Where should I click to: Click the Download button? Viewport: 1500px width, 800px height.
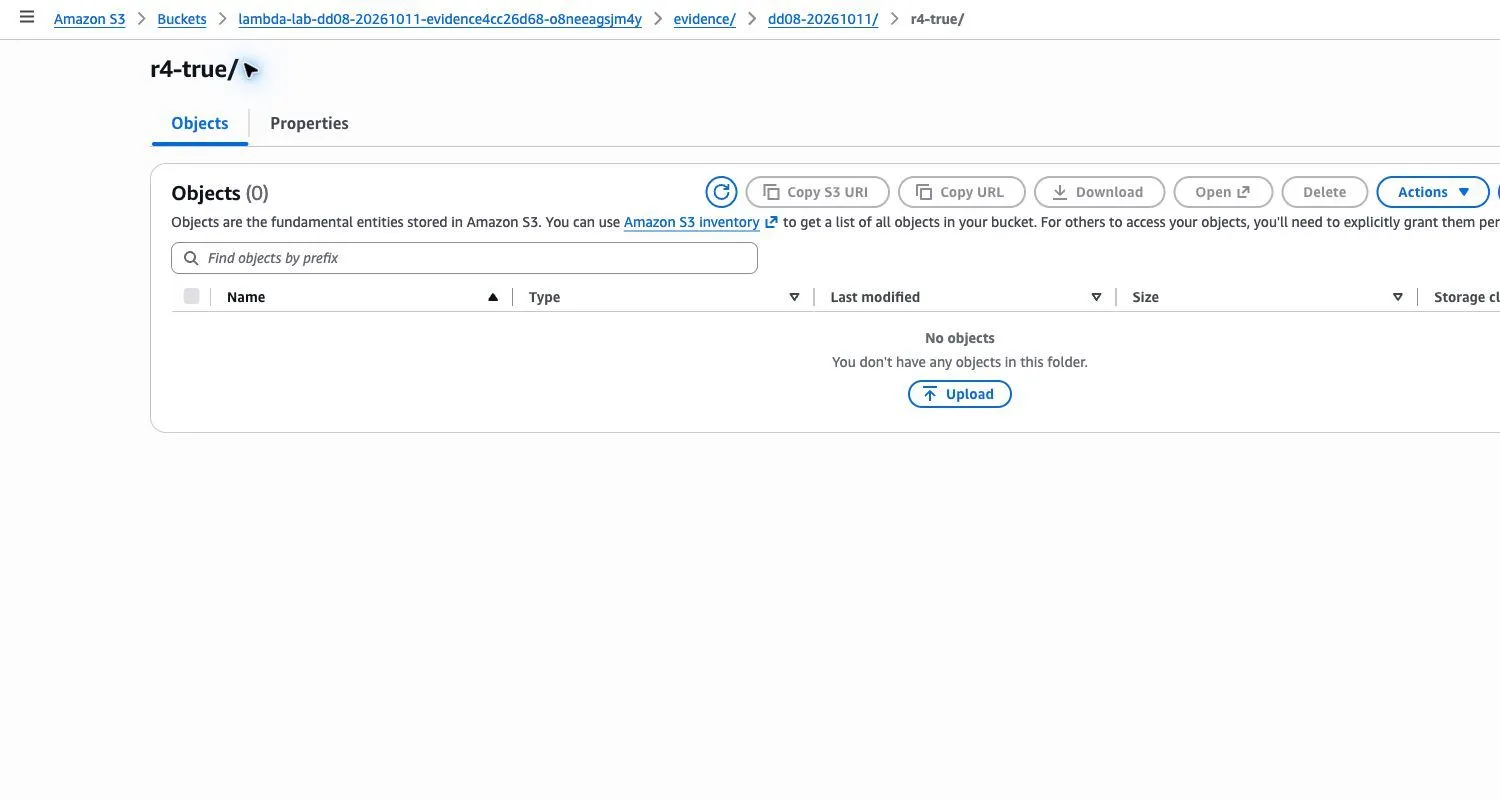[x=1099, y=192]
